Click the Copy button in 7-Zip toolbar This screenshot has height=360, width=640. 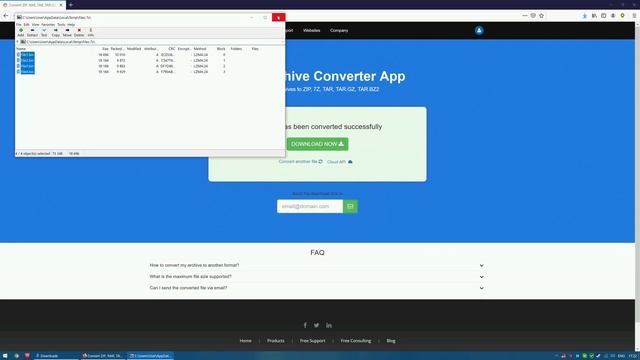coord(56,32)
